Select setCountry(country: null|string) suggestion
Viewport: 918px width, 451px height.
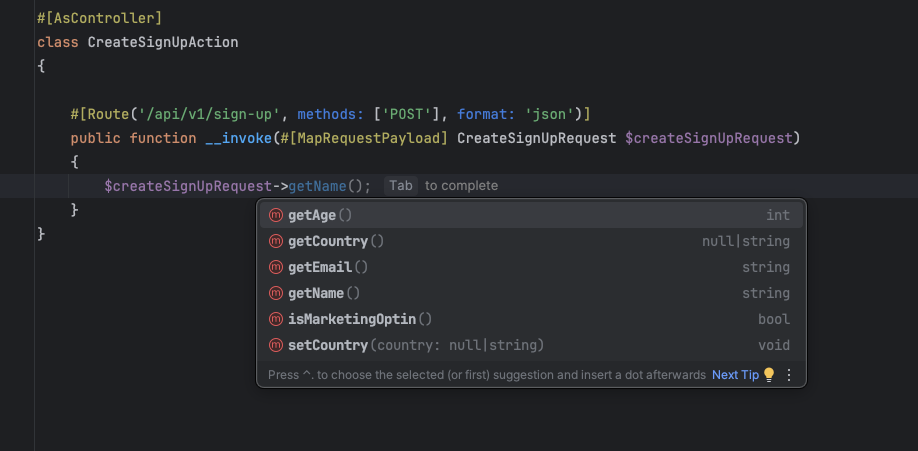pyautogui.click(x=415, y=345)
